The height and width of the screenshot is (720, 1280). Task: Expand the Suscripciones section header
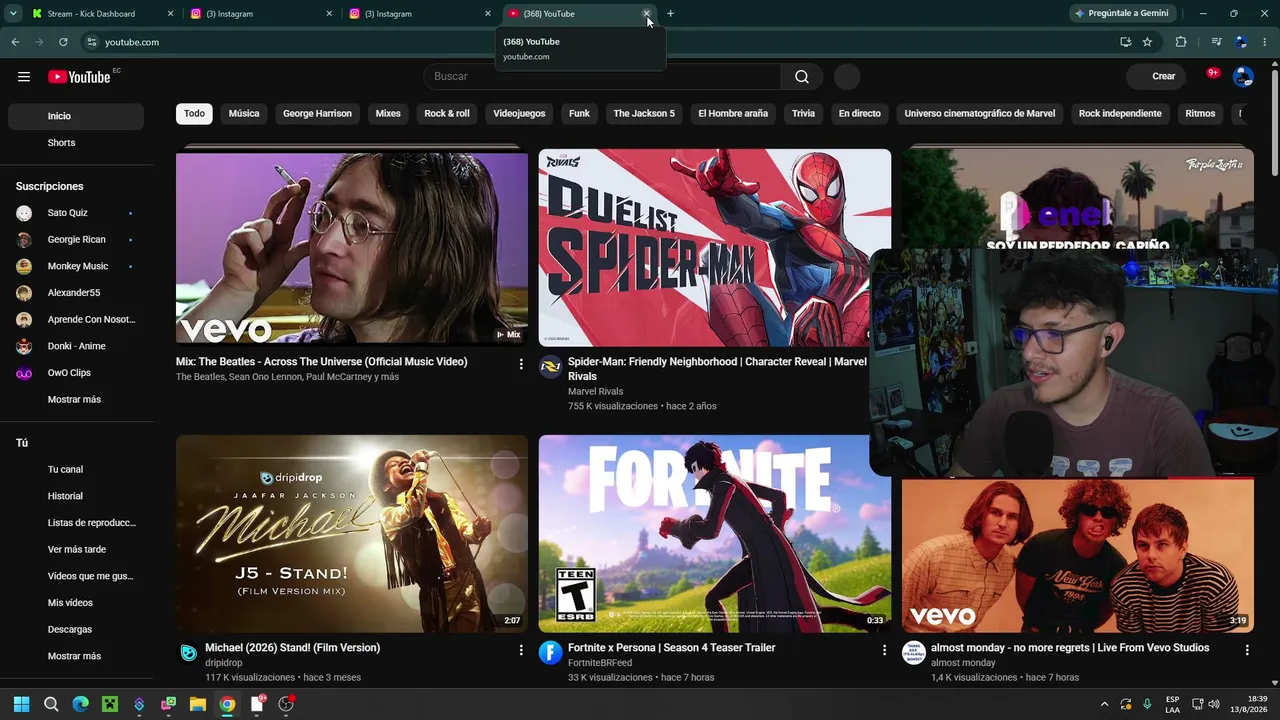pos(50,186)
